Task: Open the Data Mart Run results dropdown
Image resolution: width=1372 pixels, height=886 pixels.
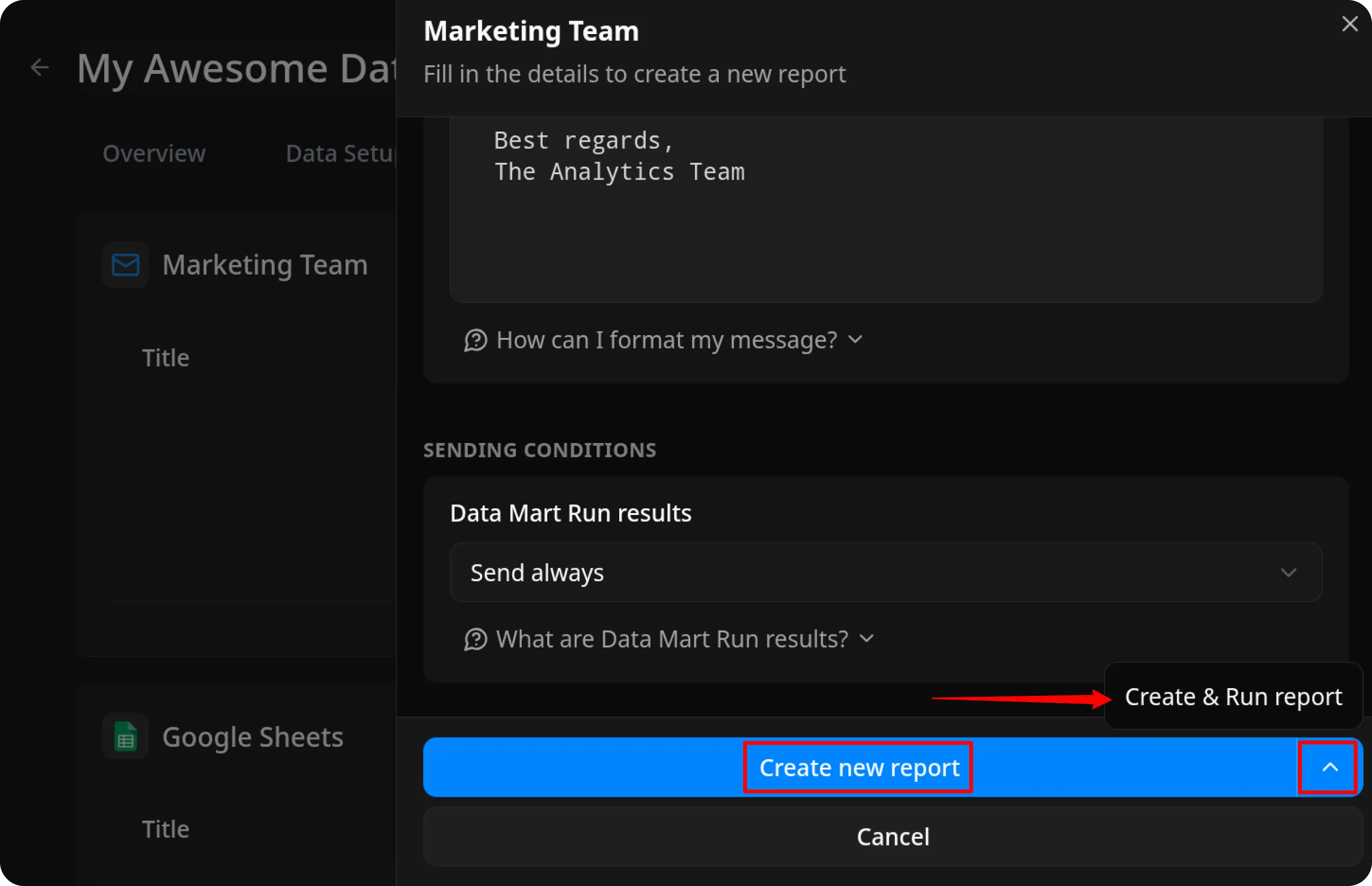Action: [x=886, y=573]
